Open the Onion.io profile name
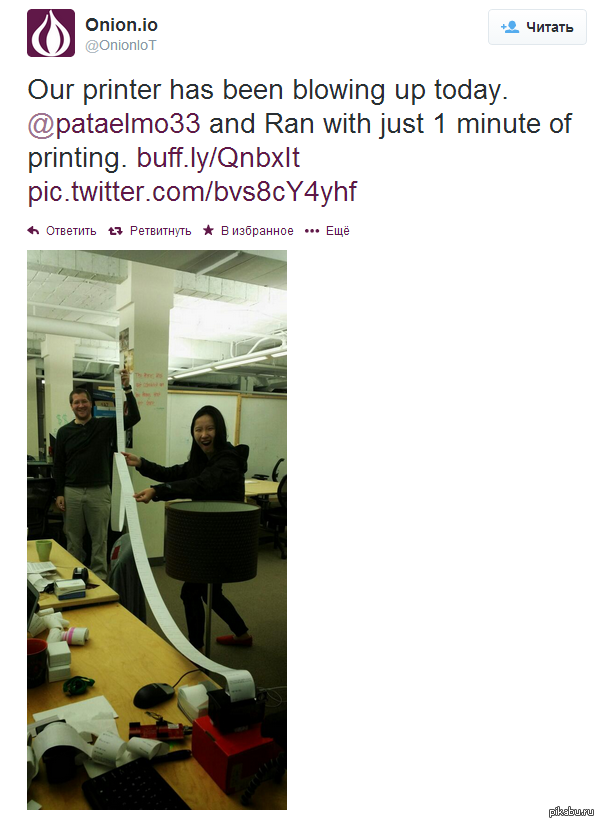Viewport: 599px width, 823px height. (121, 25)
